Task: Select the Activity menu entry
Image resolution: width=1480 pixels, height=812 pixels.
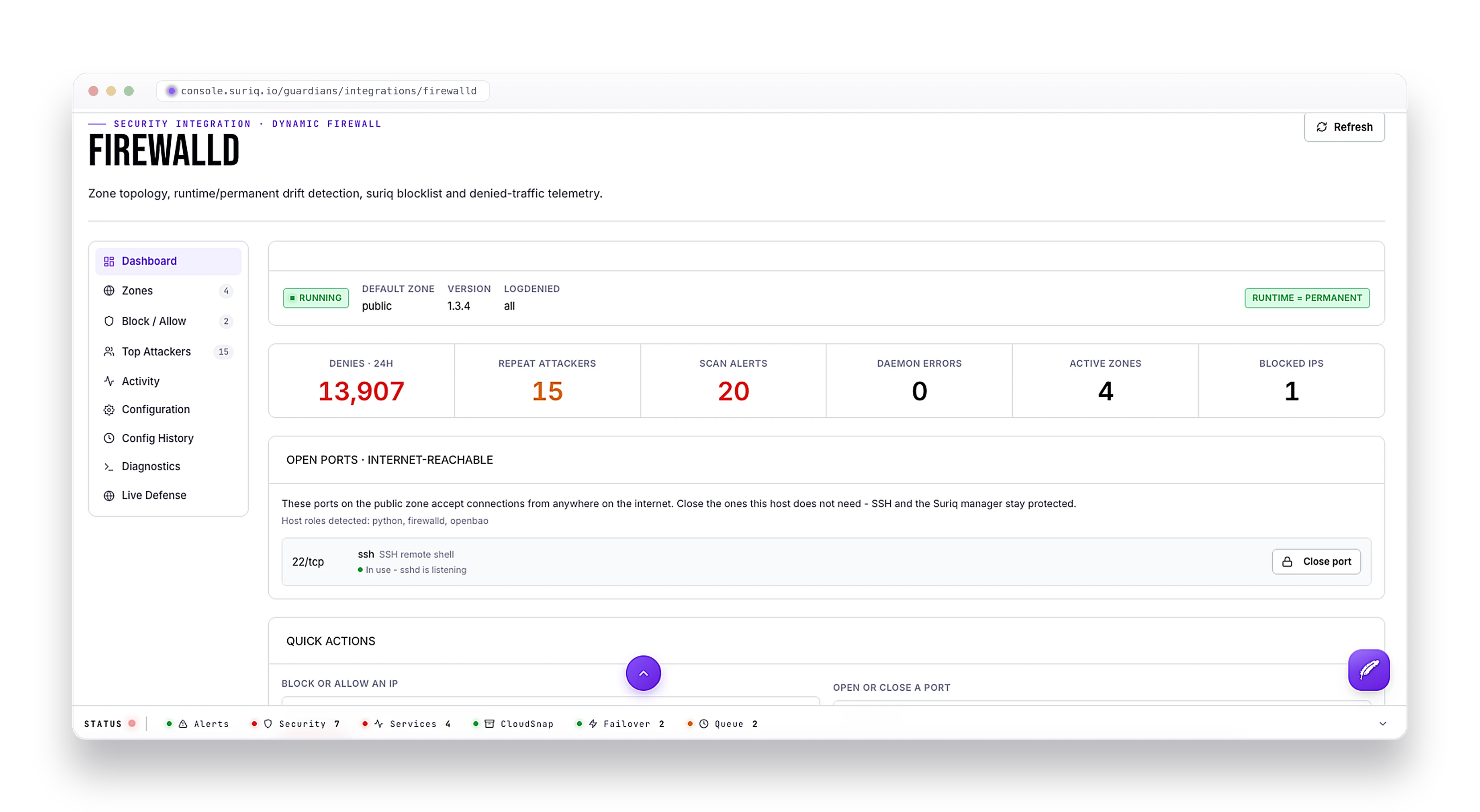Action: click(168, 381)
